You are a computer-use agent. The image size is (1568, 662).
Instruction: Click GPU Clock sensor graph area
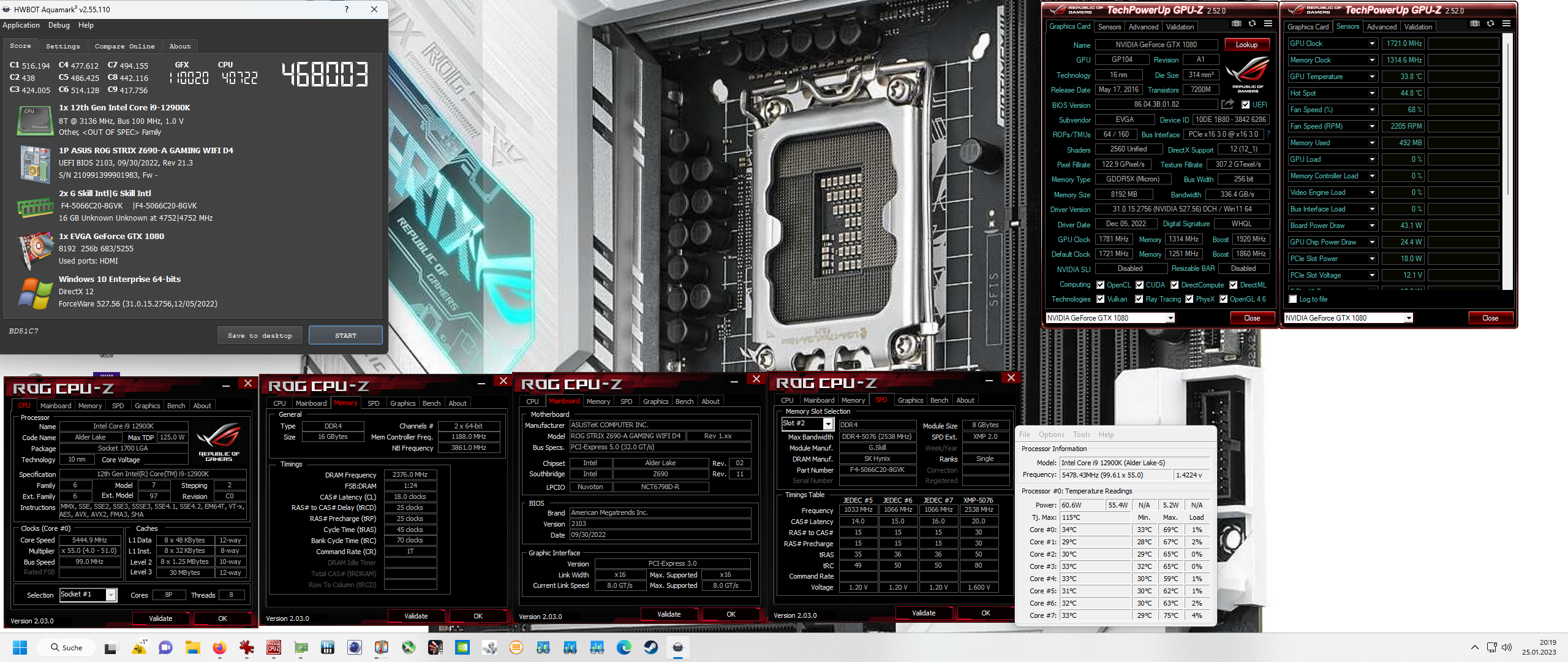point(1463,44)
